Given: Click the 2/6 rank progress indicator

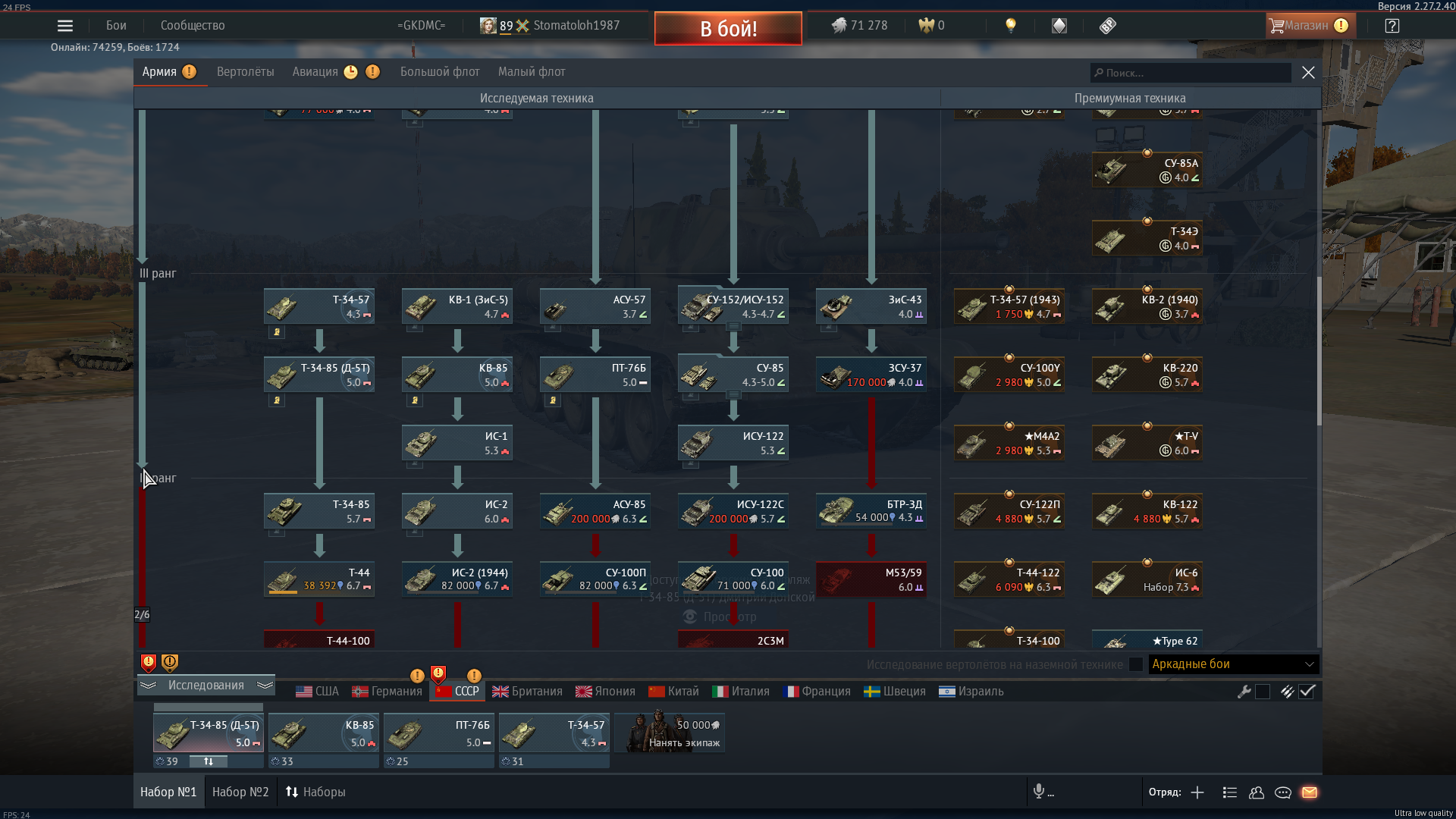Looking at the screenshot, I should pyautogui.click(x=142, y=615).
